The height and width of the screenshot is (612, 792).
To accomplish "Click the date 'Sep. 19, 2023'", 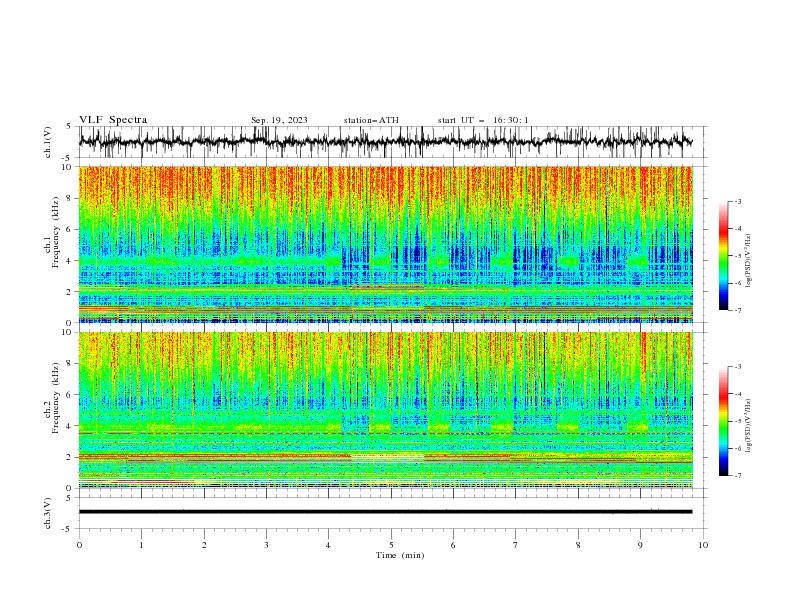I will click(x=279, y=120).
